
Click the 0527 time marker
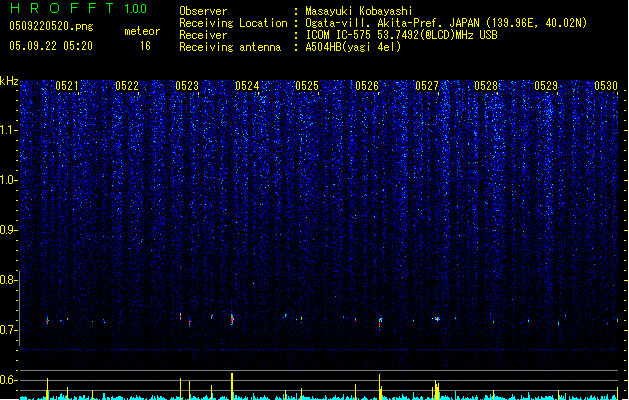pyautogui.click(x=427, y=86)
